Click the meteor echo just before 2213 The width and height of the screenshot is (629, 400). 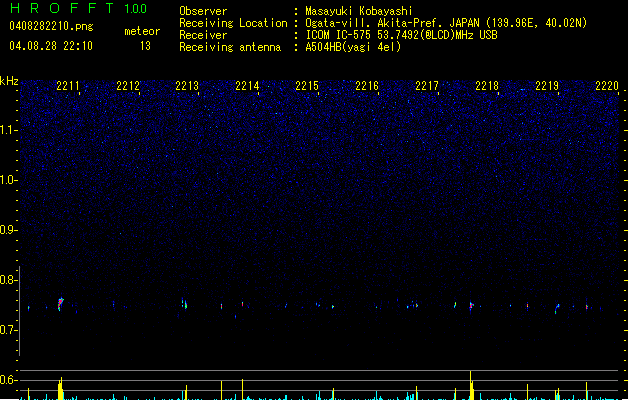184,304
